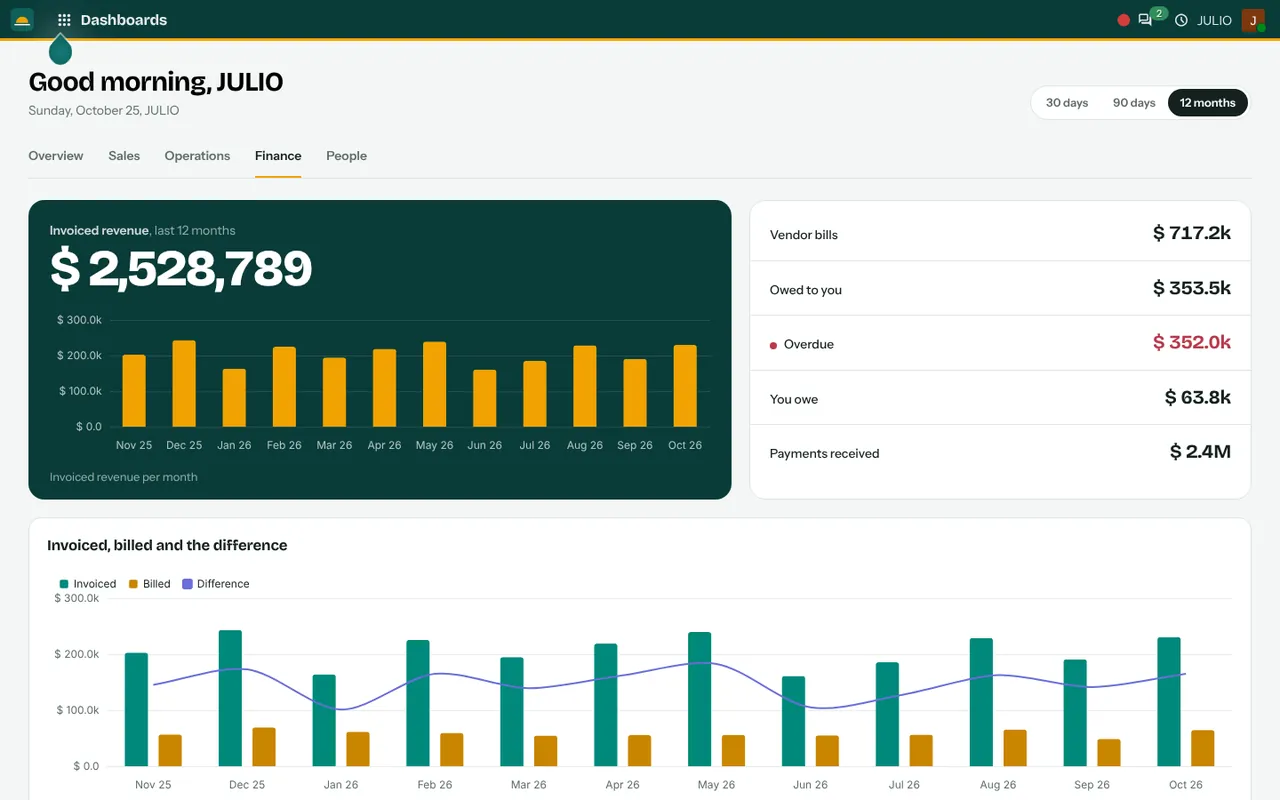
Task: Go to the People tab
Action: pos(346,156)
